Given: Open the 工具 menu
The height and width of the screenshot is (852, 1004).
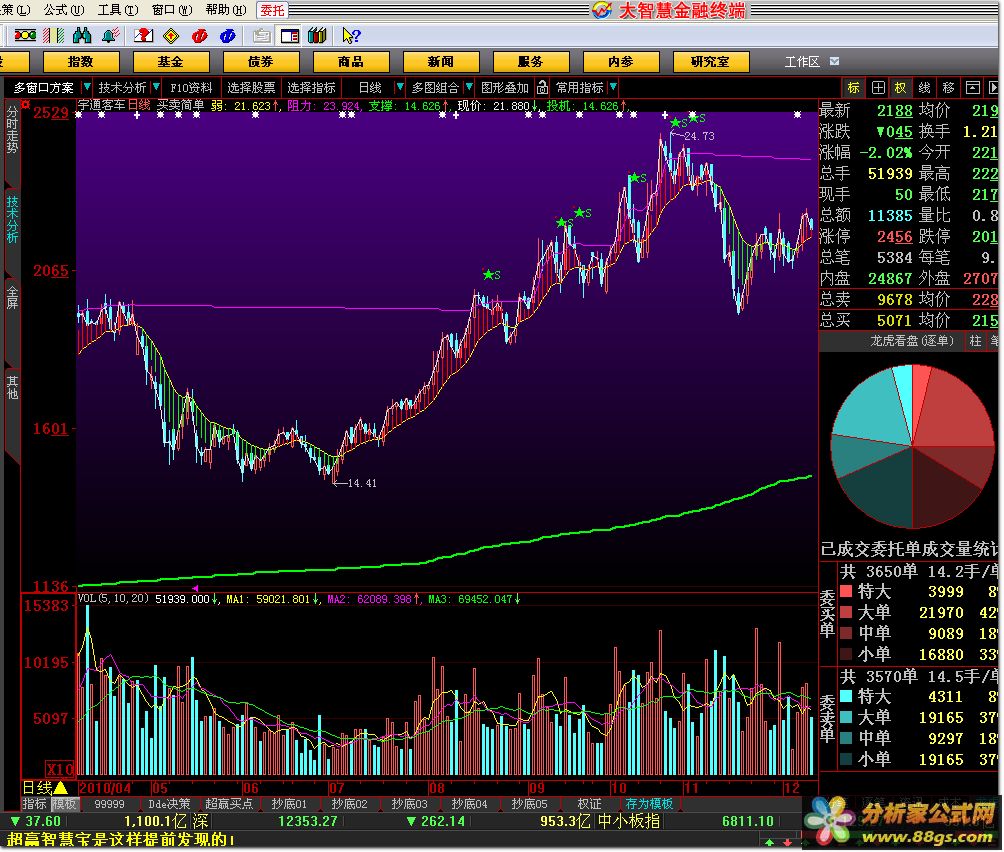Looking at the screenshot, I should [x=117, y=10].
